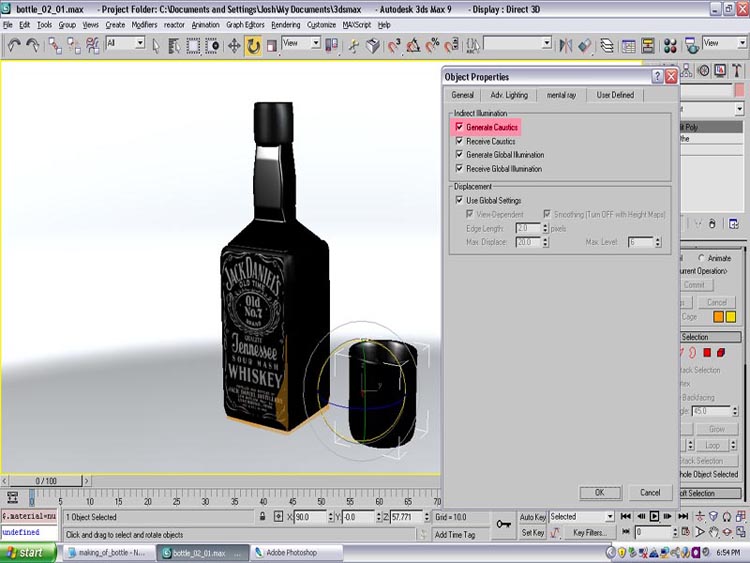Disable Use Global Settings checkbox

point(460,200)
